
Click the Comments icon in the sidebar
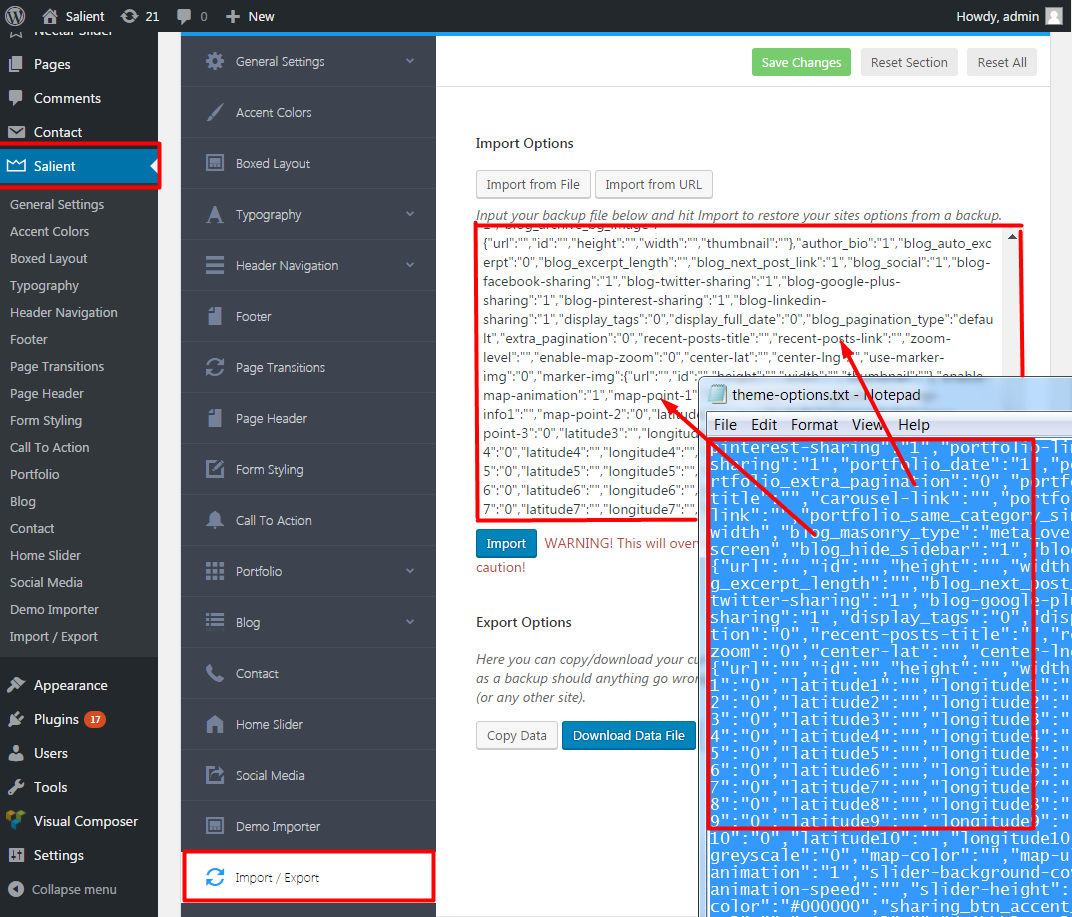[16, 98]
